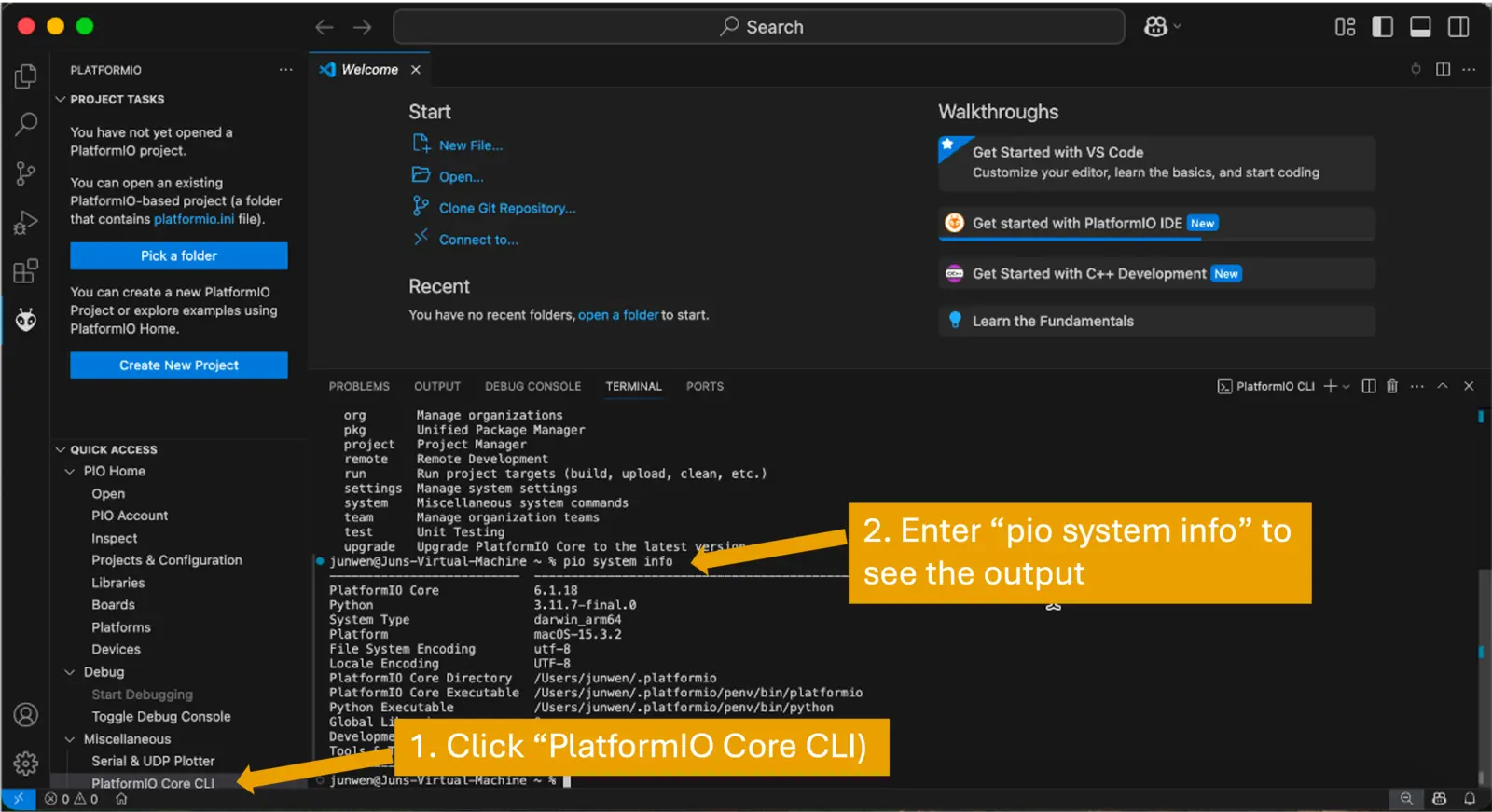1492x812 pixels.
Task: Select PlatformIO Core CLI in Quick Access
Action: [153, 783]
